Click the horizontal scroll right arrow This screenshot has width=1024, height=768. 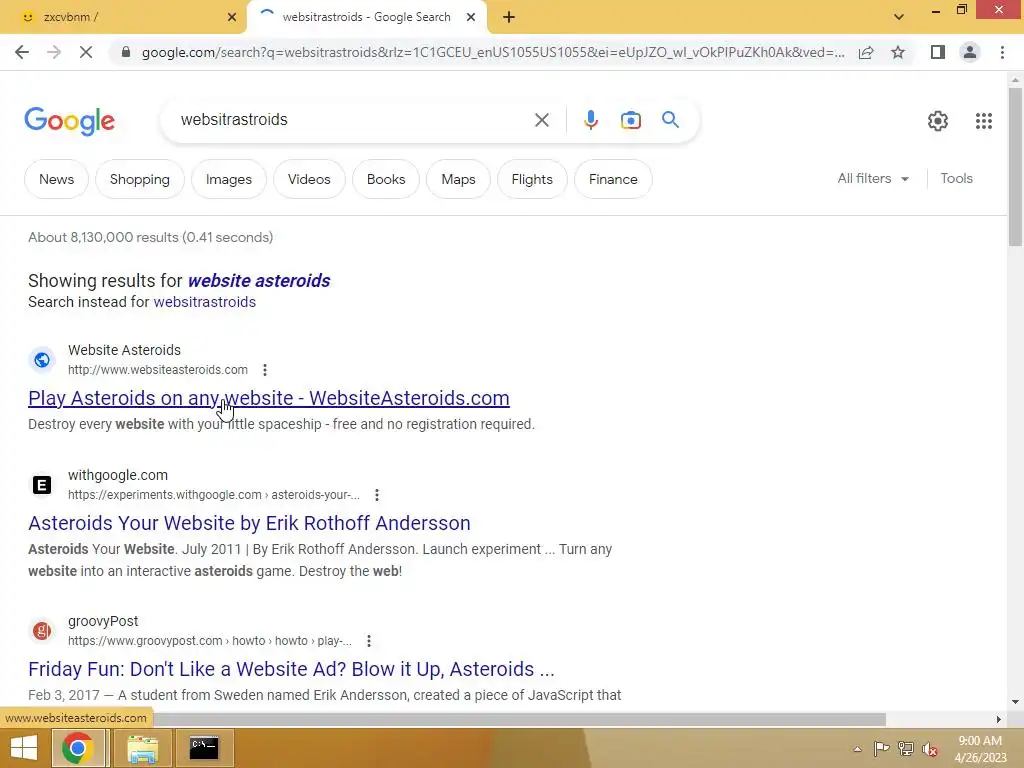tap(999, 719)
